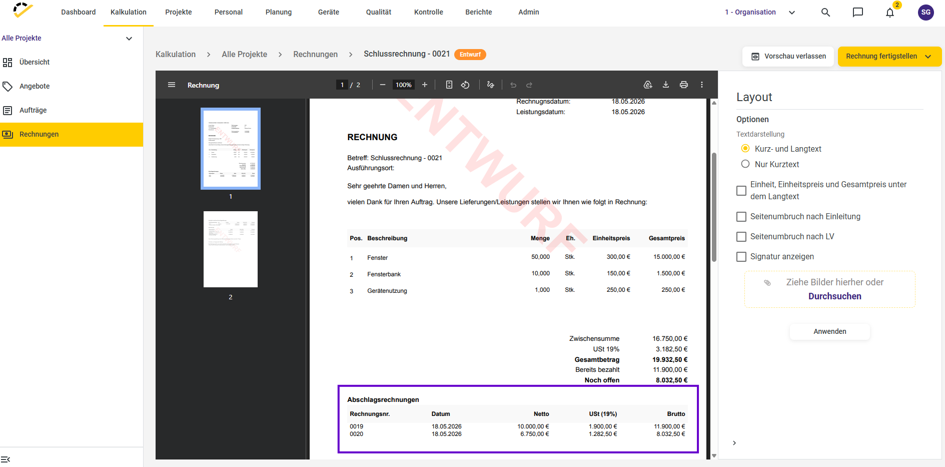
Task: Go to Kalkulation breadcrumb
Action: [x=175, y=54]
